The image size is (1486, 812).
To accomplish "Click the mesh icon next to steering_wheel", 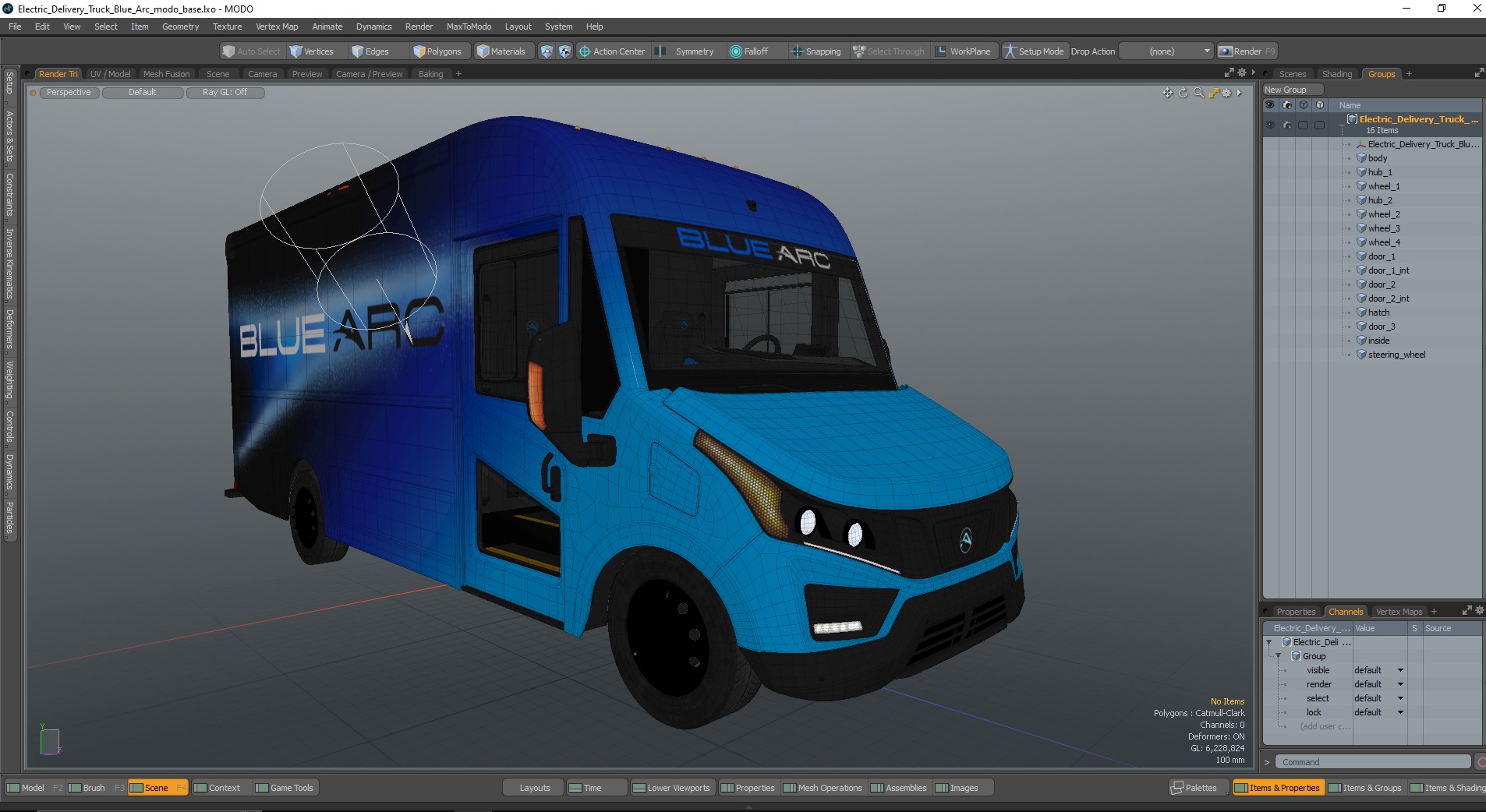I will [x=1361, y=355].
